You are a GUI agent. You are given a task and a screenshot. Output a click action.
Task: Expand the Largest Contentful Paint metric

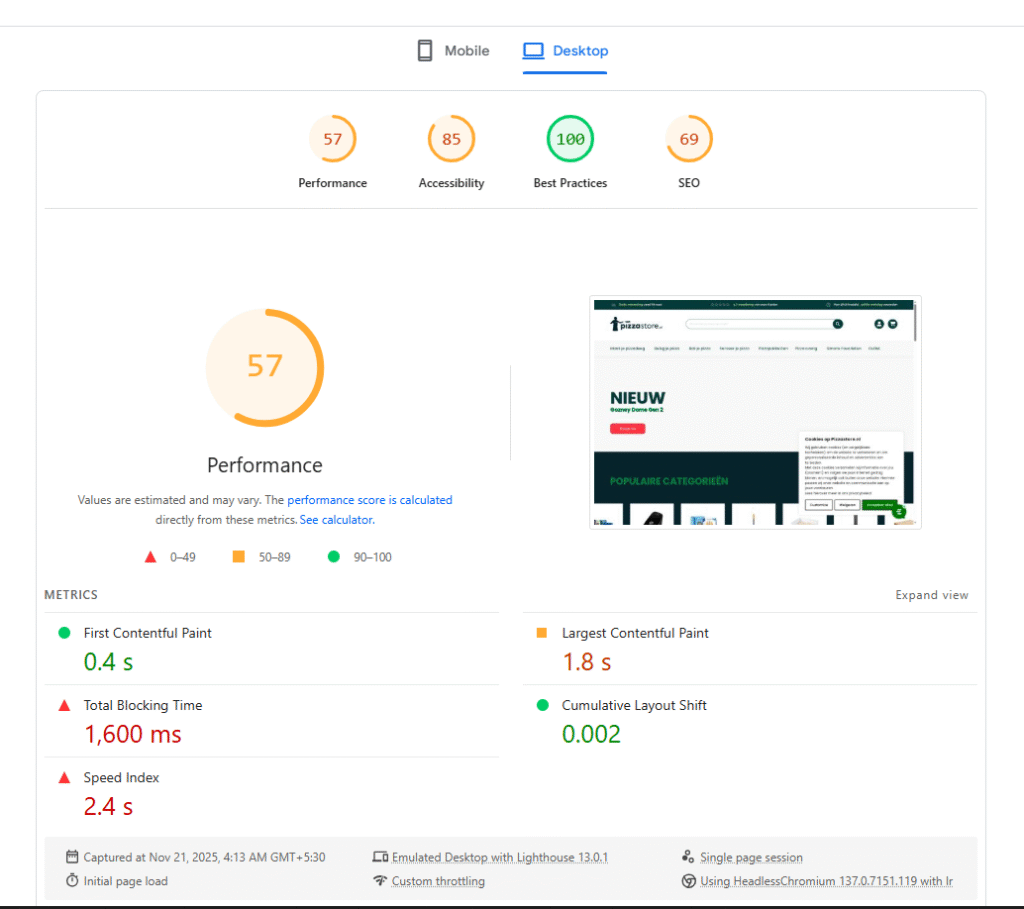pyautogui.click(x=634, y=633)
